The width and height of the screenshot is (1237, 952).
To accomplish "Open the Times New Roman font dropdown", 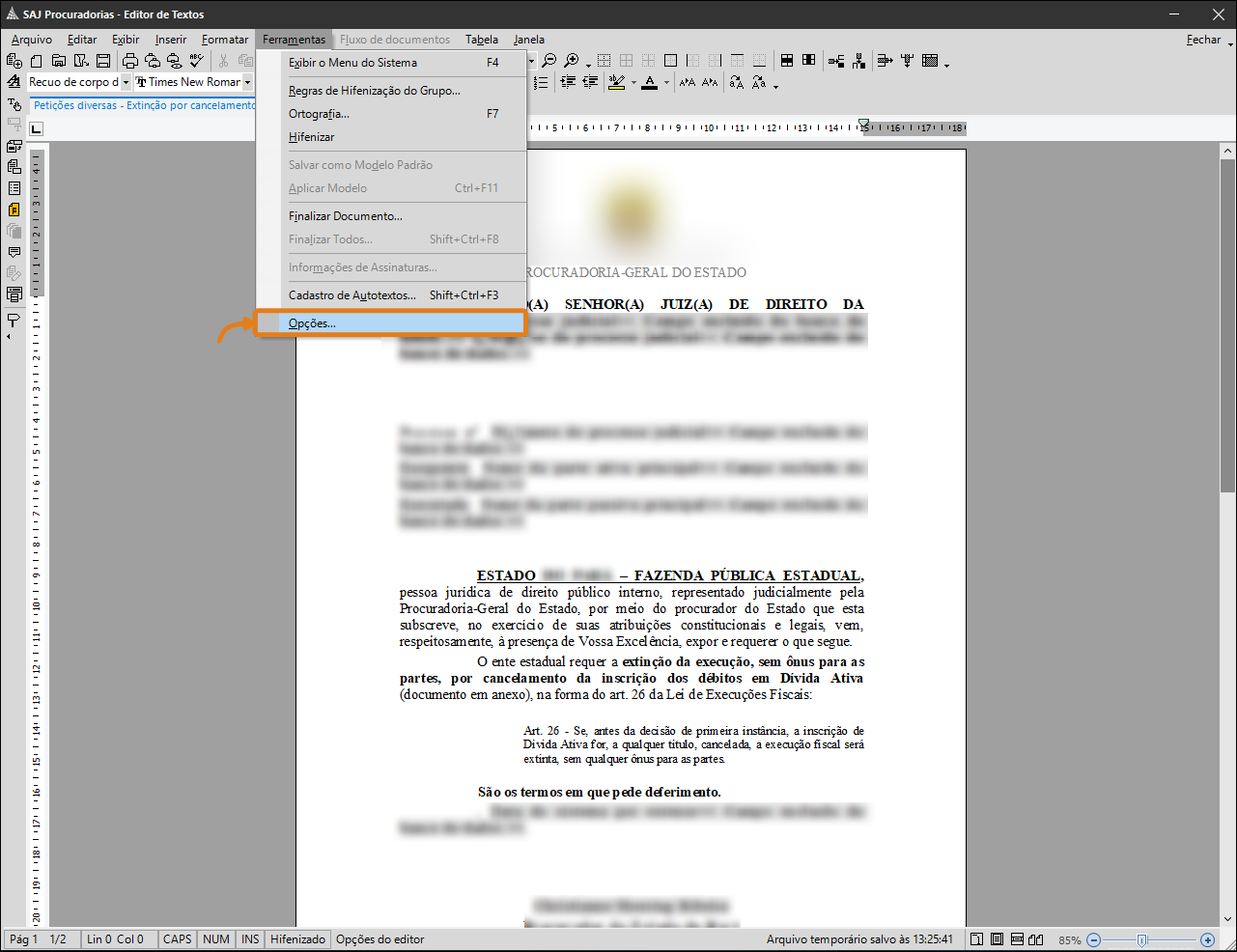I will pos(247,83).
